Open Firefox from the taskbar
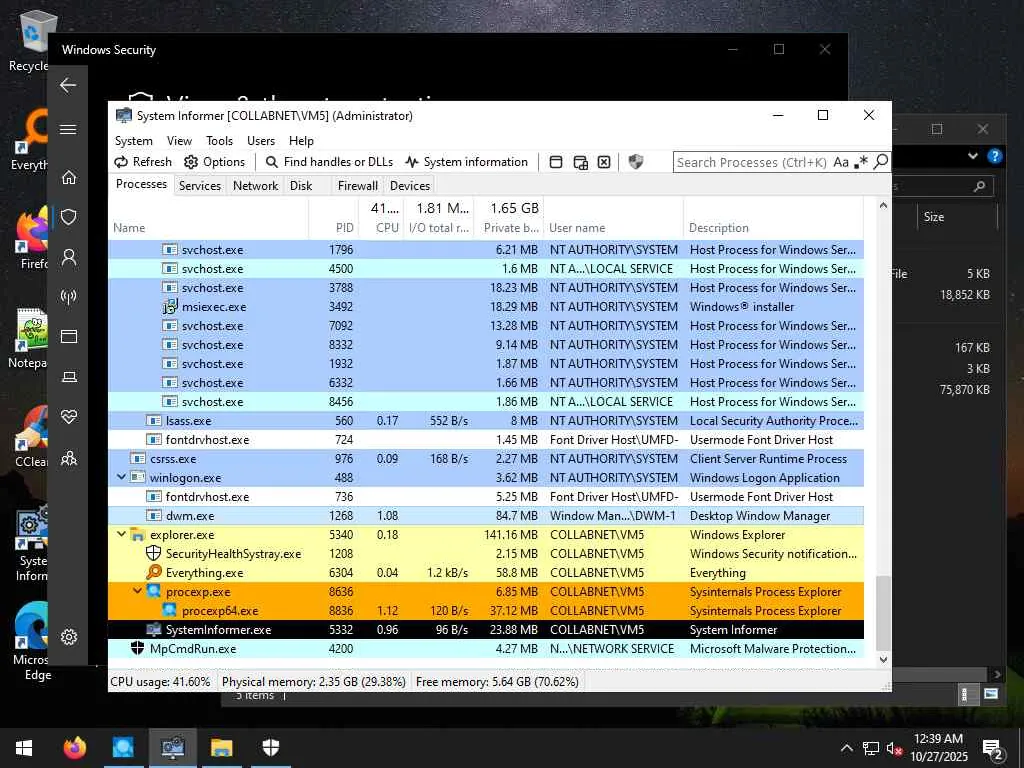The height and width of the screenshot is (768, 1024). pyautogui.click(x=74, y=748)
